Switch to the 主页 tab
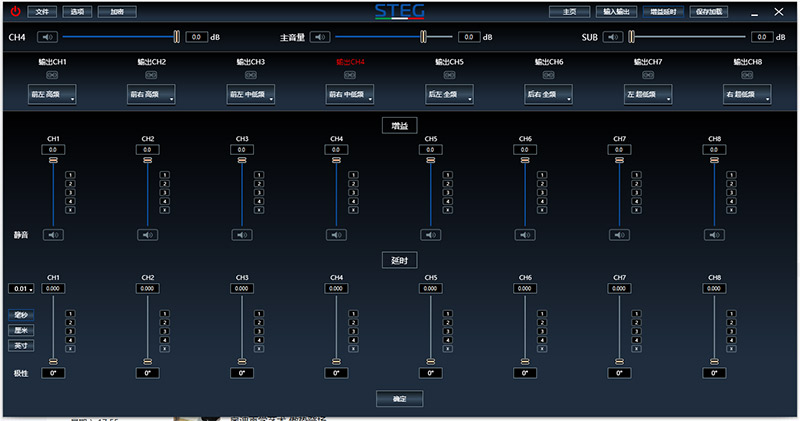800x421 pixels. click(x=569, y=12)
